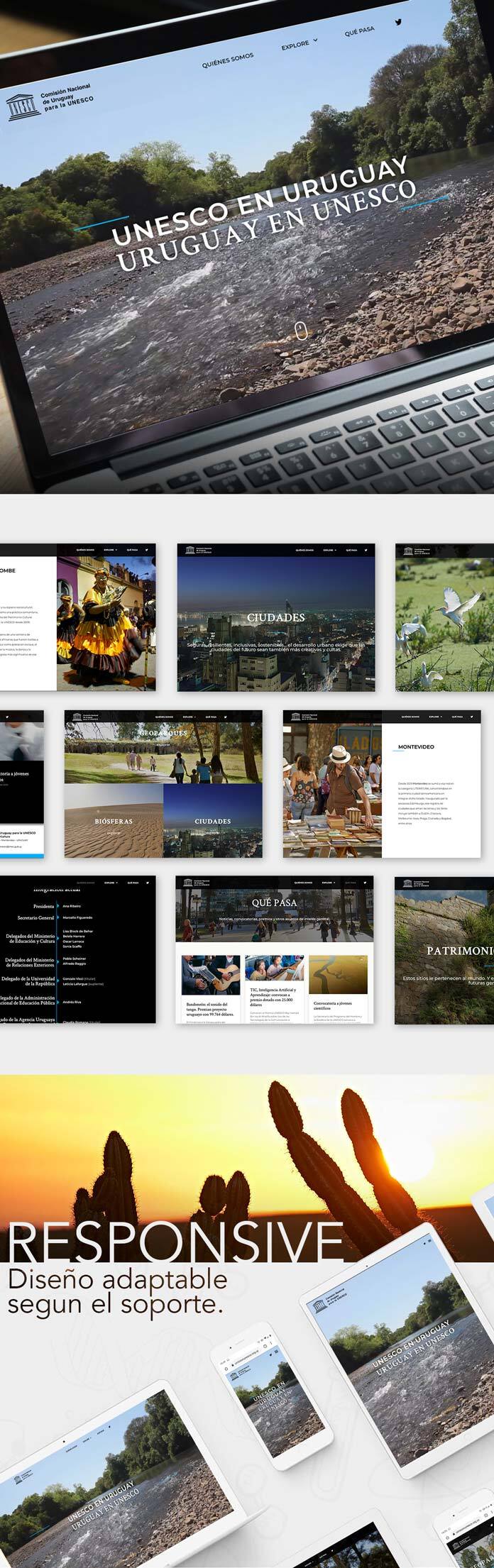Open the 'Convocatoria a jóvenes científicos' headline
494x1568 pixels.
pyautogui.click(x=332, y=1007)
